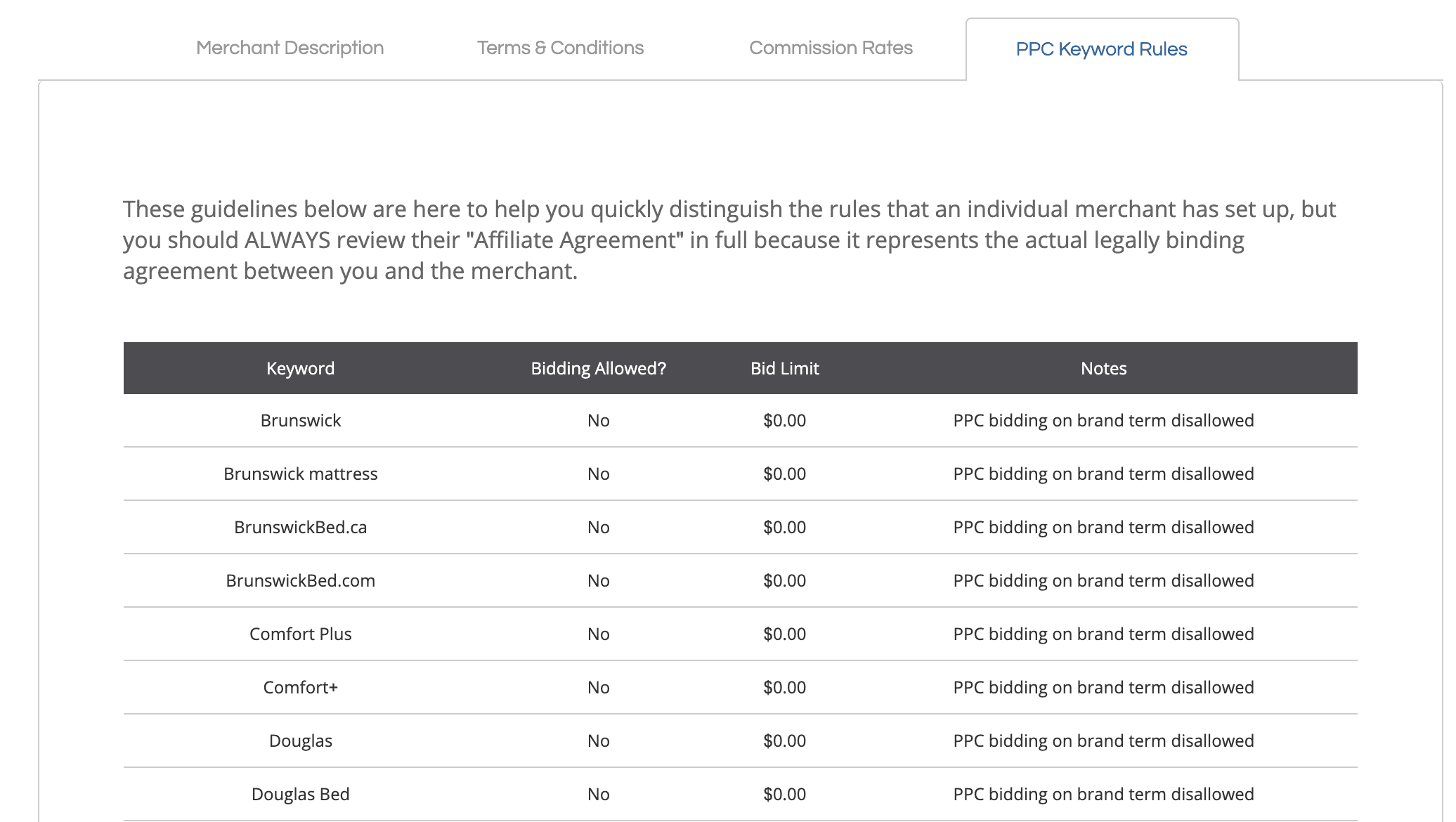The height and width of the screenshot is (822, 1456).
Task: Click the $0.00 bid limit for Douglas
Action: pos(784,741)
